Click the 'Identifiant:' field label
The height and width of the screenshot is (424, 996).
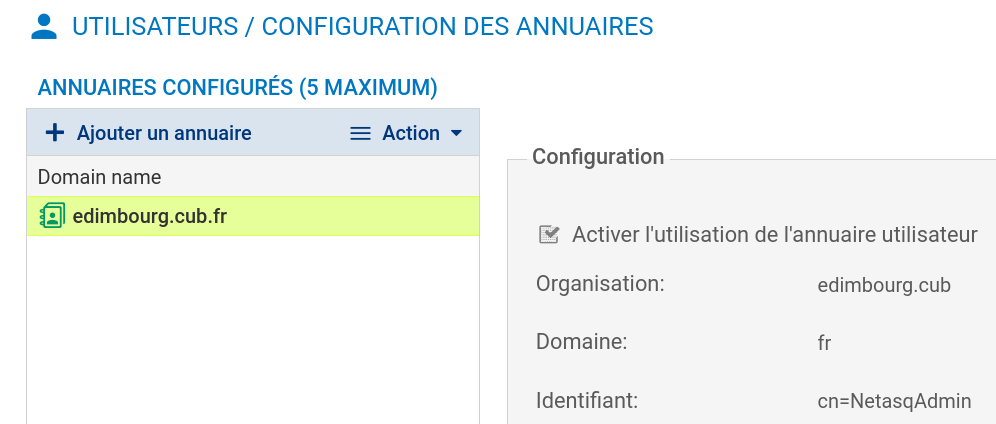587,401
